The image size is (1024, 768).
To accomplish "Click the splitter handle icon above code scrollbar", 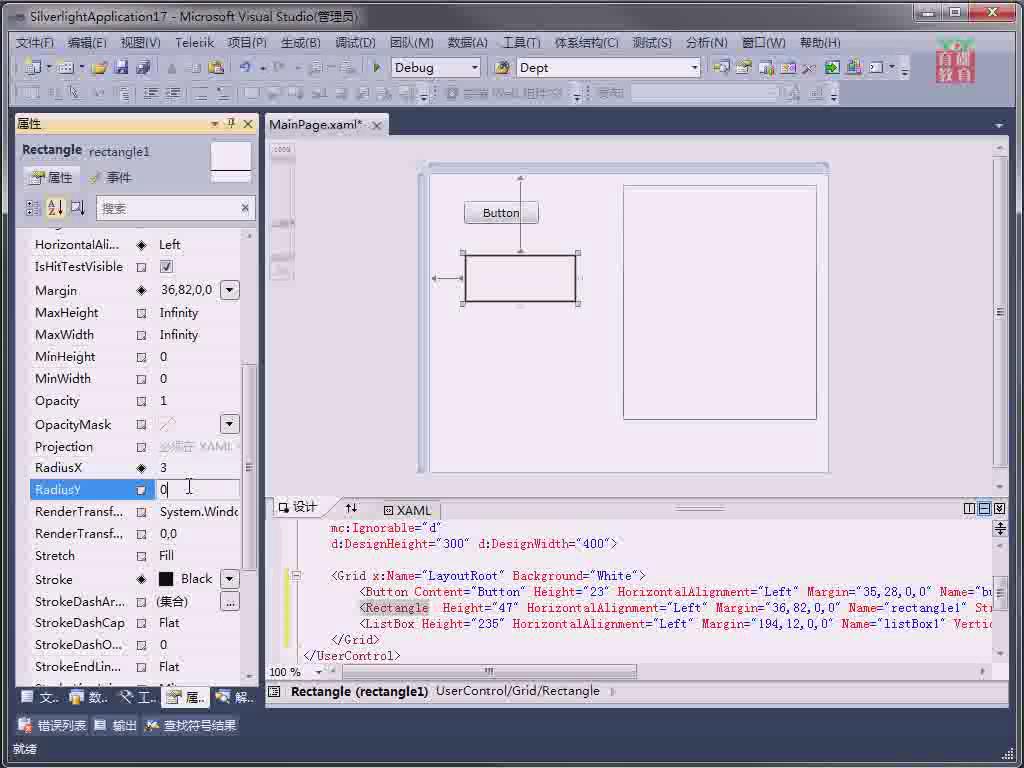I will tap(1000, 528).
